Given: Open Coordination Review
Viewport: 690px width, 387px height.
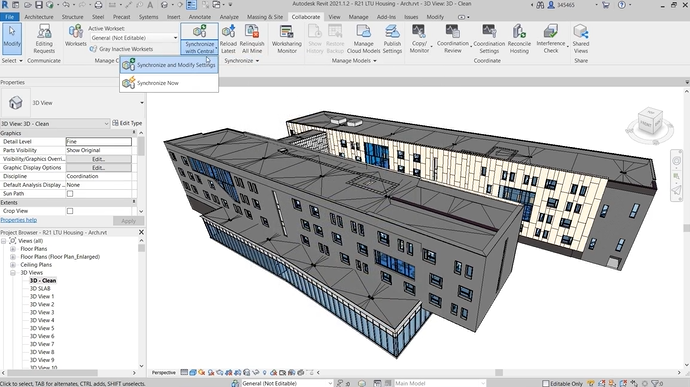Looking at the screenshot, I should 452,39.
